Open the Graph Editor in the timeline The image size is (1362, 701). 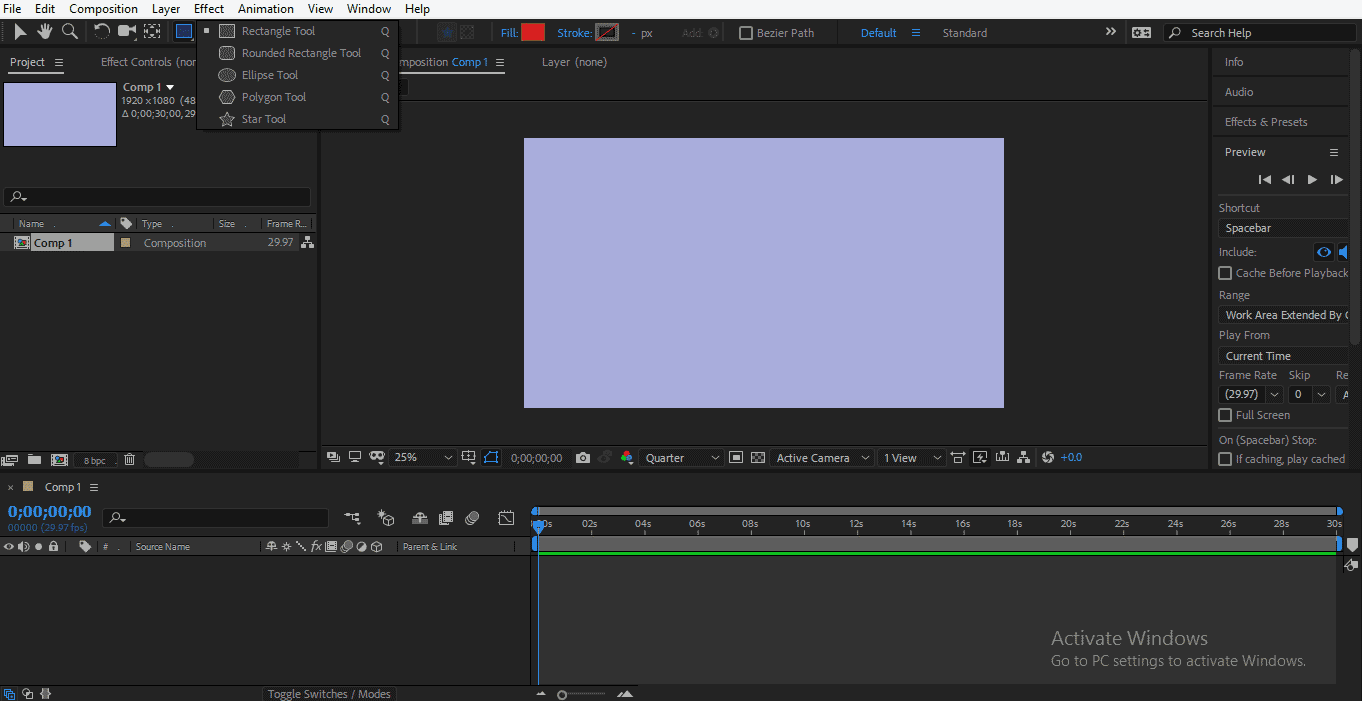pos(506,518)
